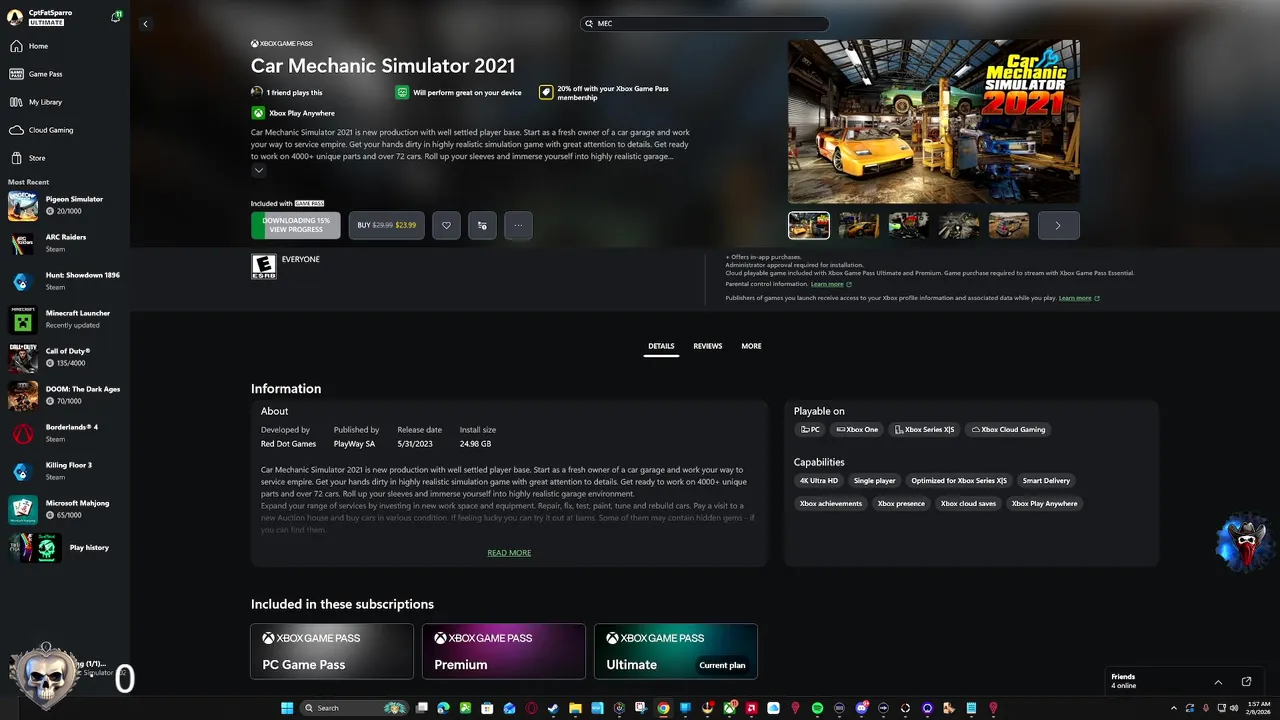
Task: Open Hunt: Showdown 1896 from recent list
Action: (65, 281)
